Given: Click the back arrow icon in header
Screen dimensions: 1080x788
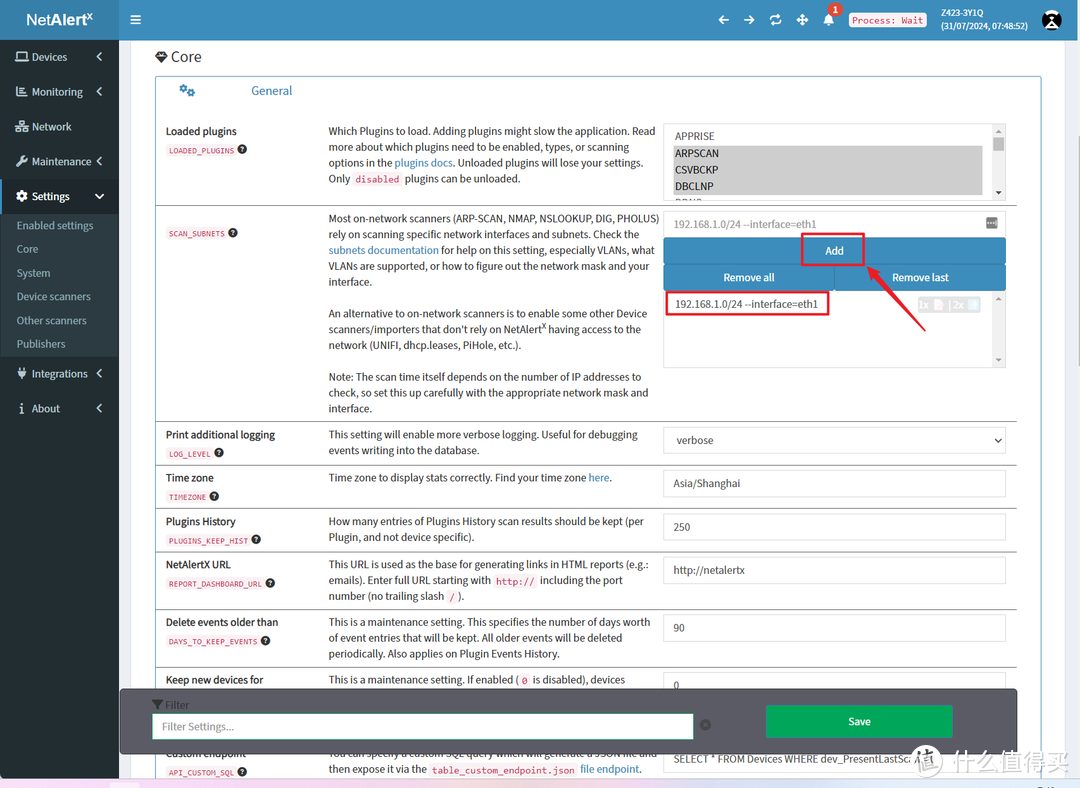Looking at the screenshot, I should tap(723, 19).
